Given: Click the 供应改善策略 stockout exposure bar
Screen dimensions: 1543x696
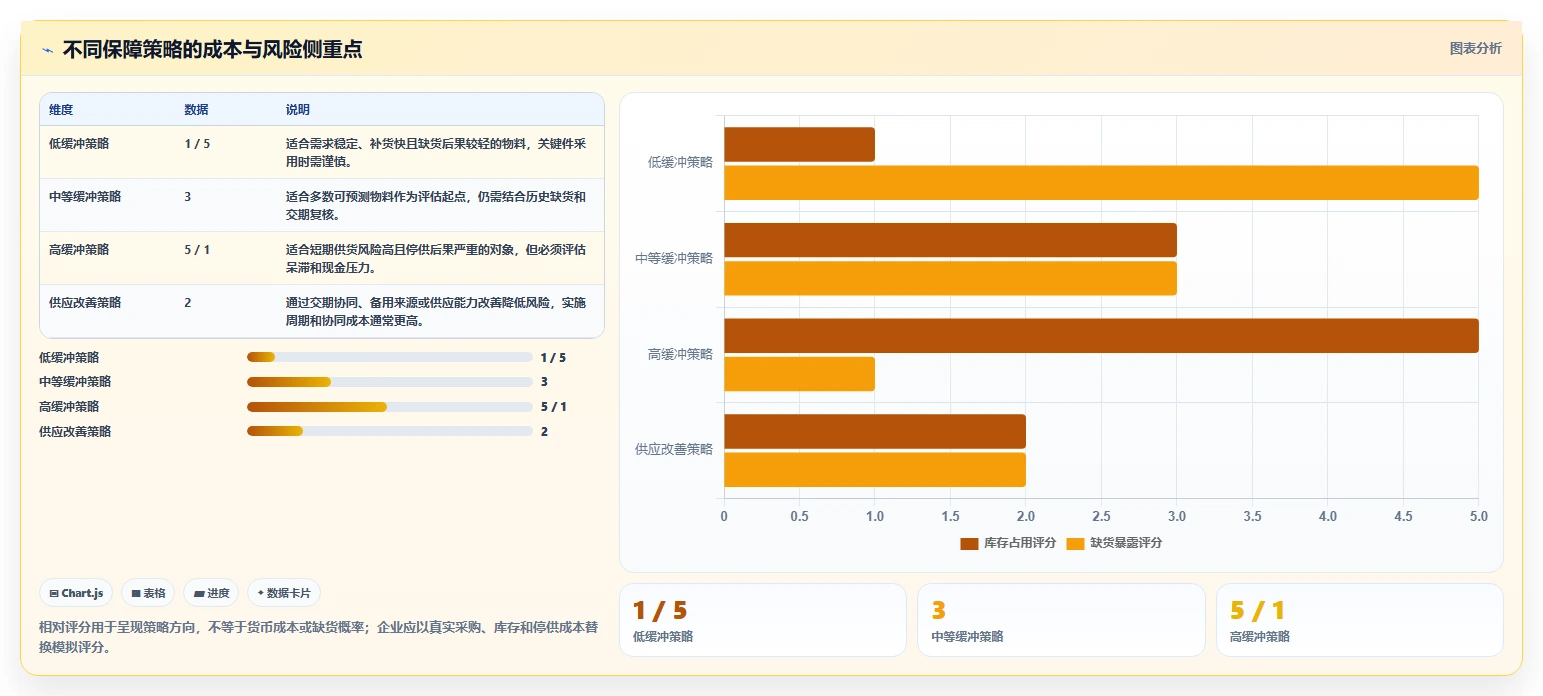Looking at the screenshot, I should coord(875,470).
